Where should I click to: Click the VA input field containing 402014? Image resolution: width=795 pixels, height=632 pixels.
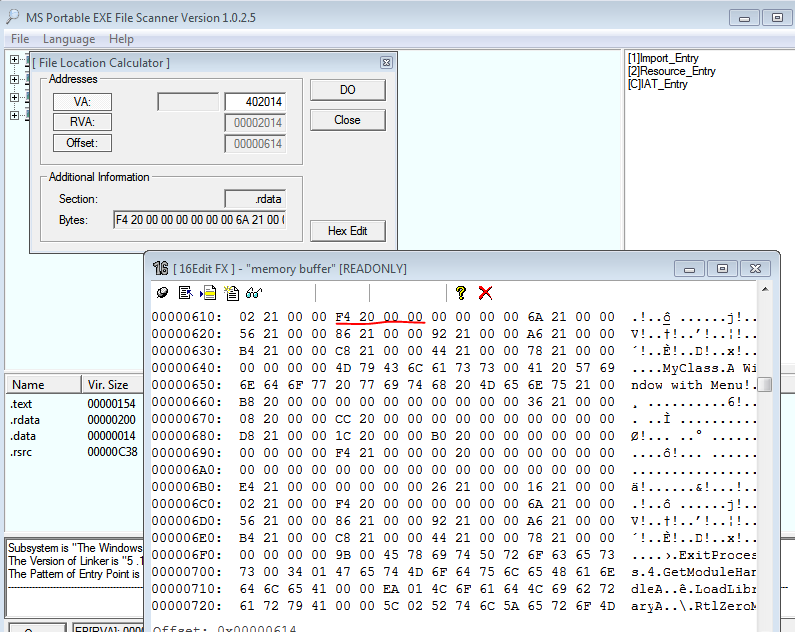coord(255,102)
